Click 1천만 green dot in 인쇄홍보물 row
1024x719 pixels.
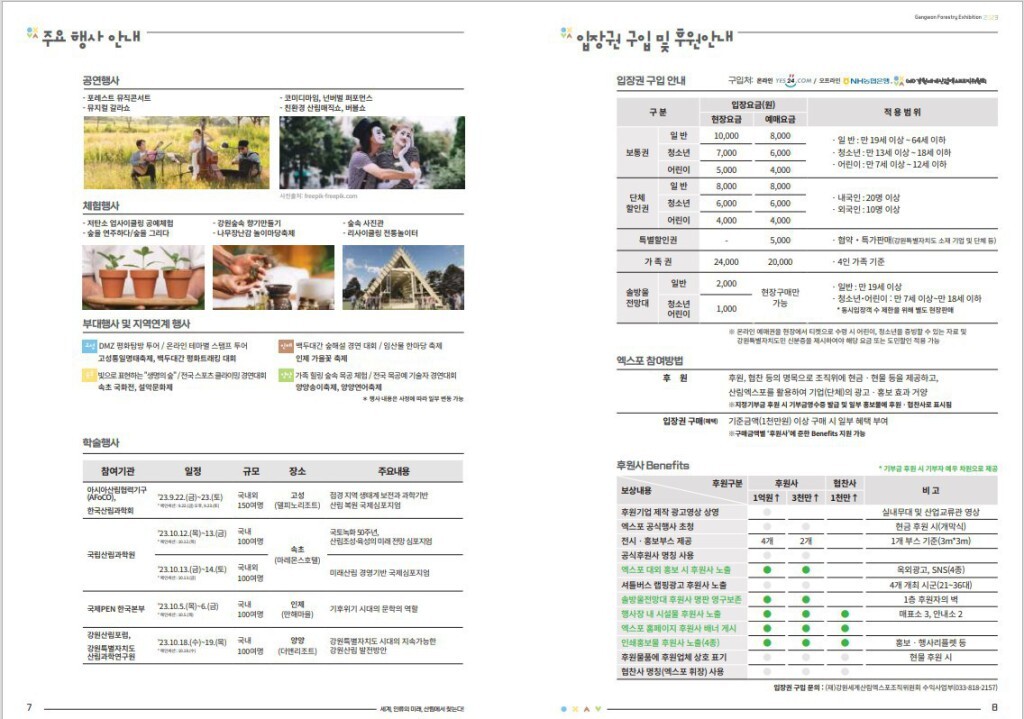coord(845,643)
